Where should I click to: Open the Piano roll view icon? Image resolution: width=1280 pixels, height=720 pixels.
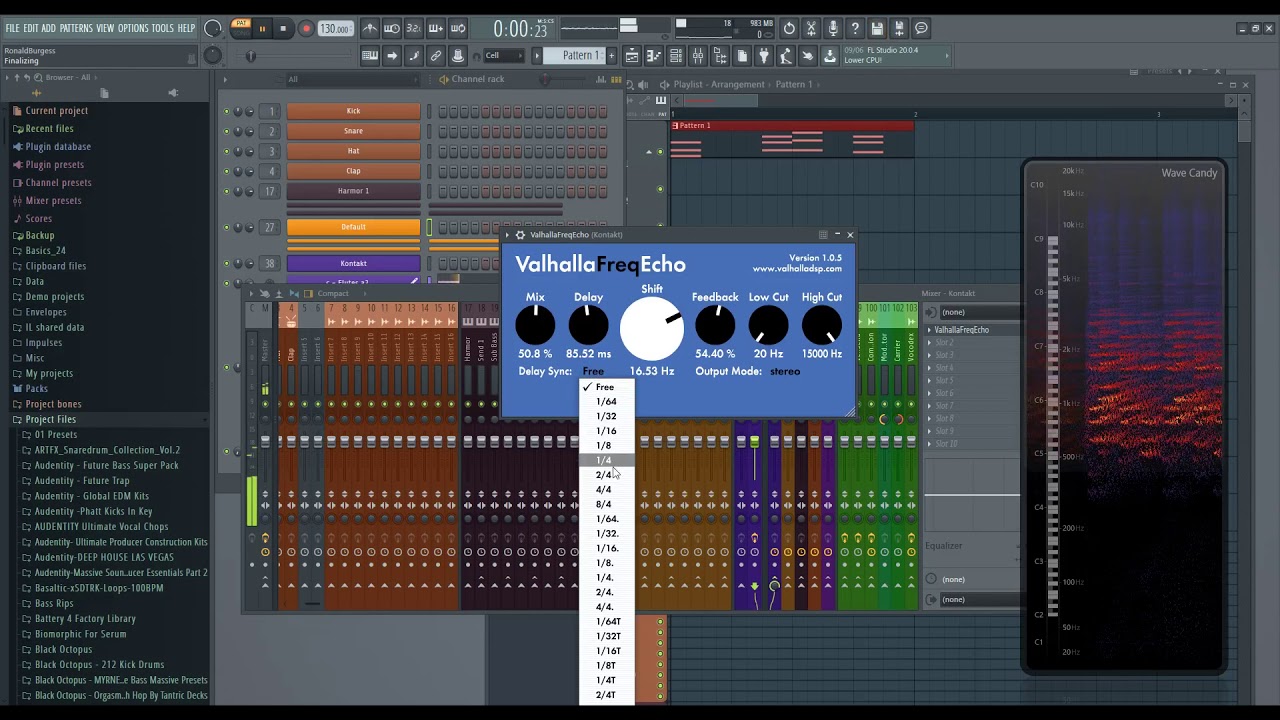click(654, 56)
